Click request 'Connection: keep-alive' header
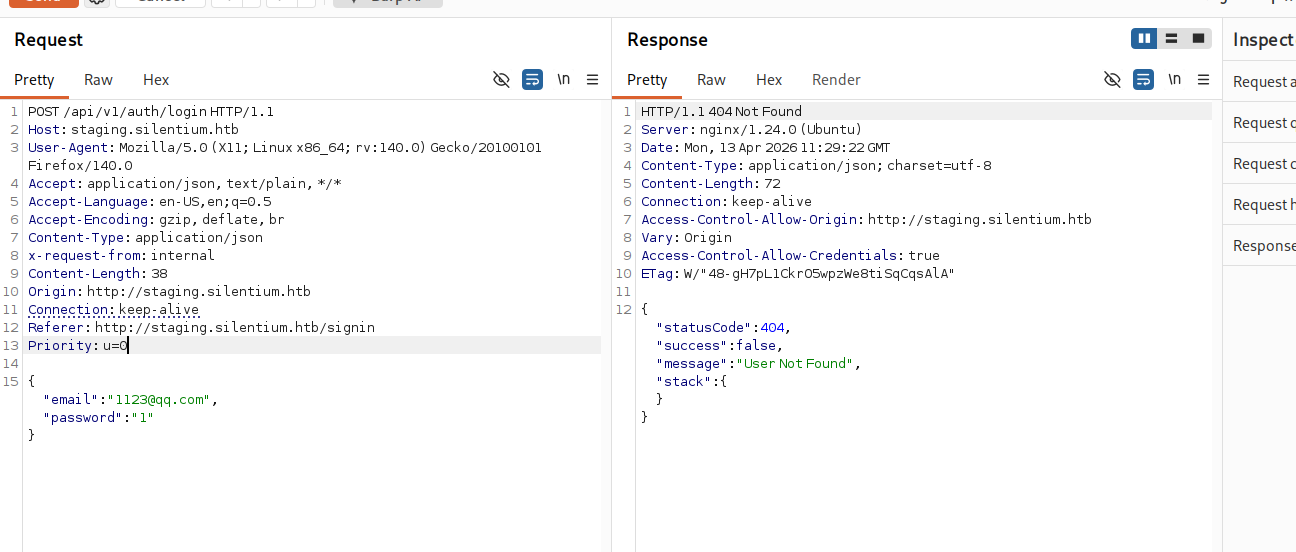This screenshot has height=552, width=1296. [113, 310]
